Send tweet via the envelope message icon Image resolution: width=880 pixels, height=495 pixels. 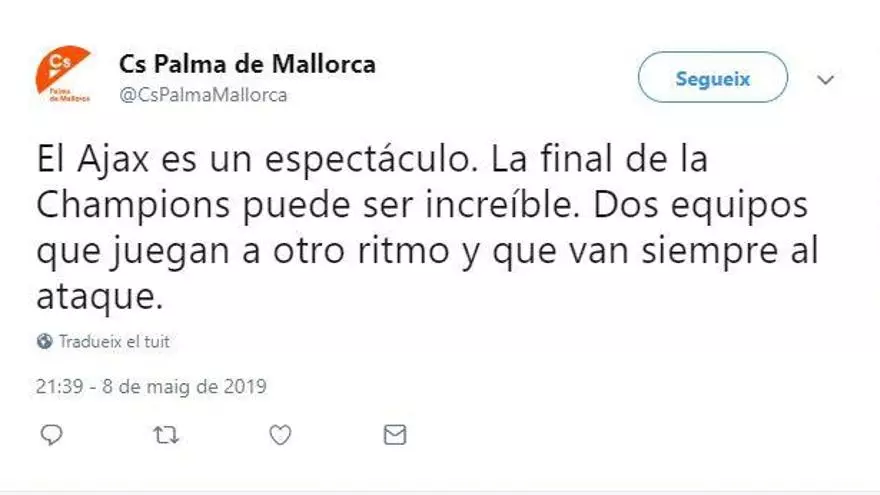tap(395, 435)
